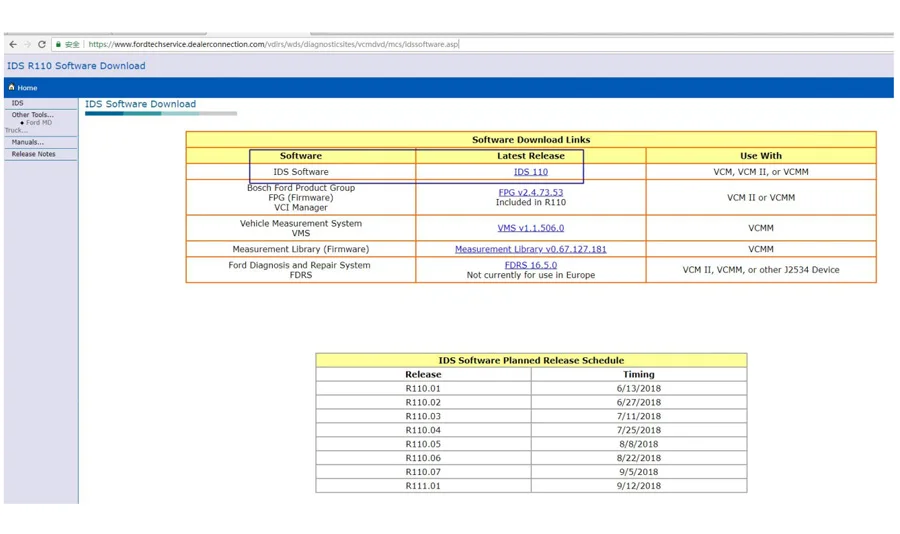Click the J2534 Device use-with cell
Image resolution: width=900 pixels, height=534 pixels.
pos(761,270)
